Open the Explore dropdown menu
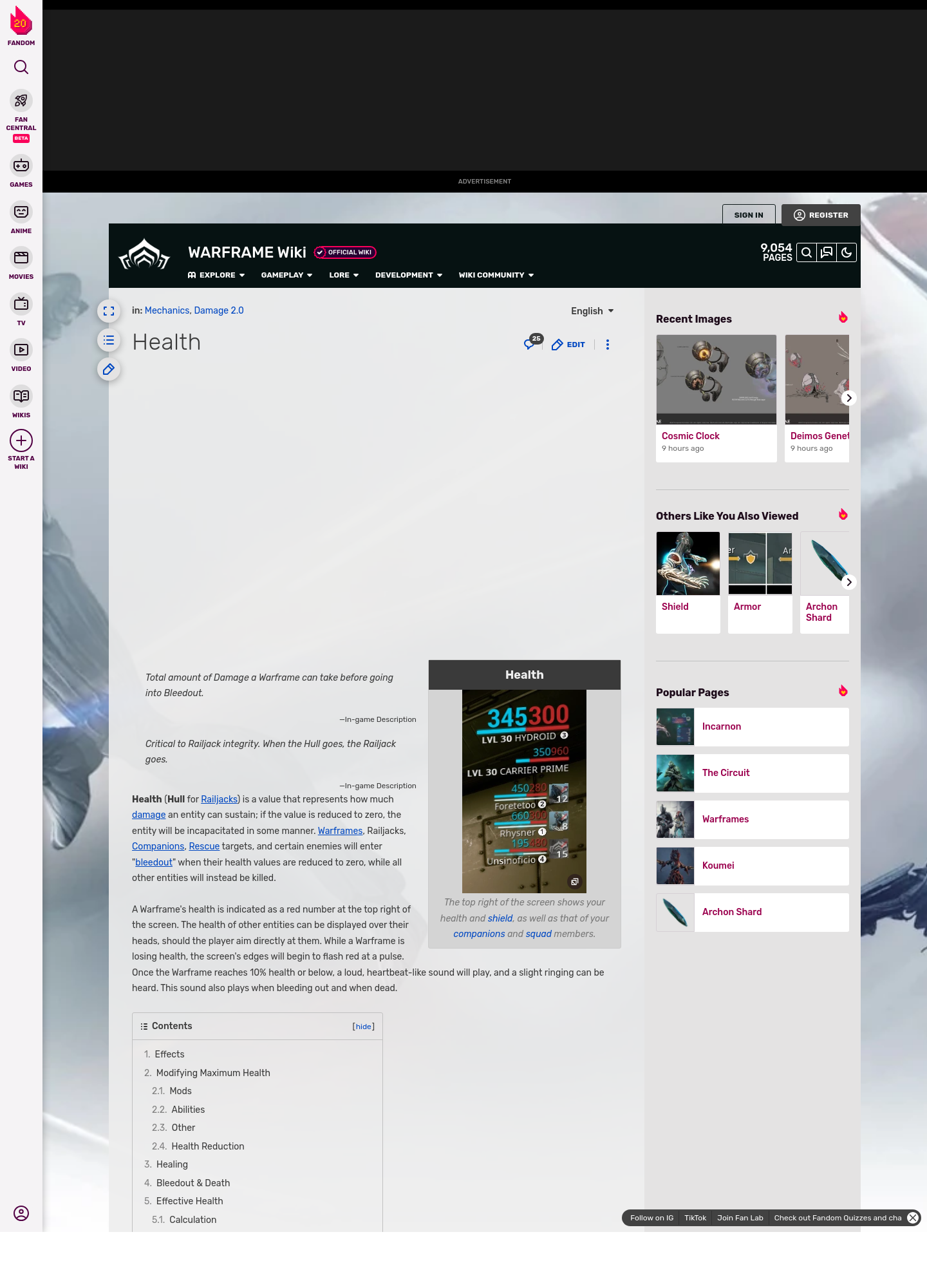Viewport: 927px width, 1288px height. click(x=216, y=275)
